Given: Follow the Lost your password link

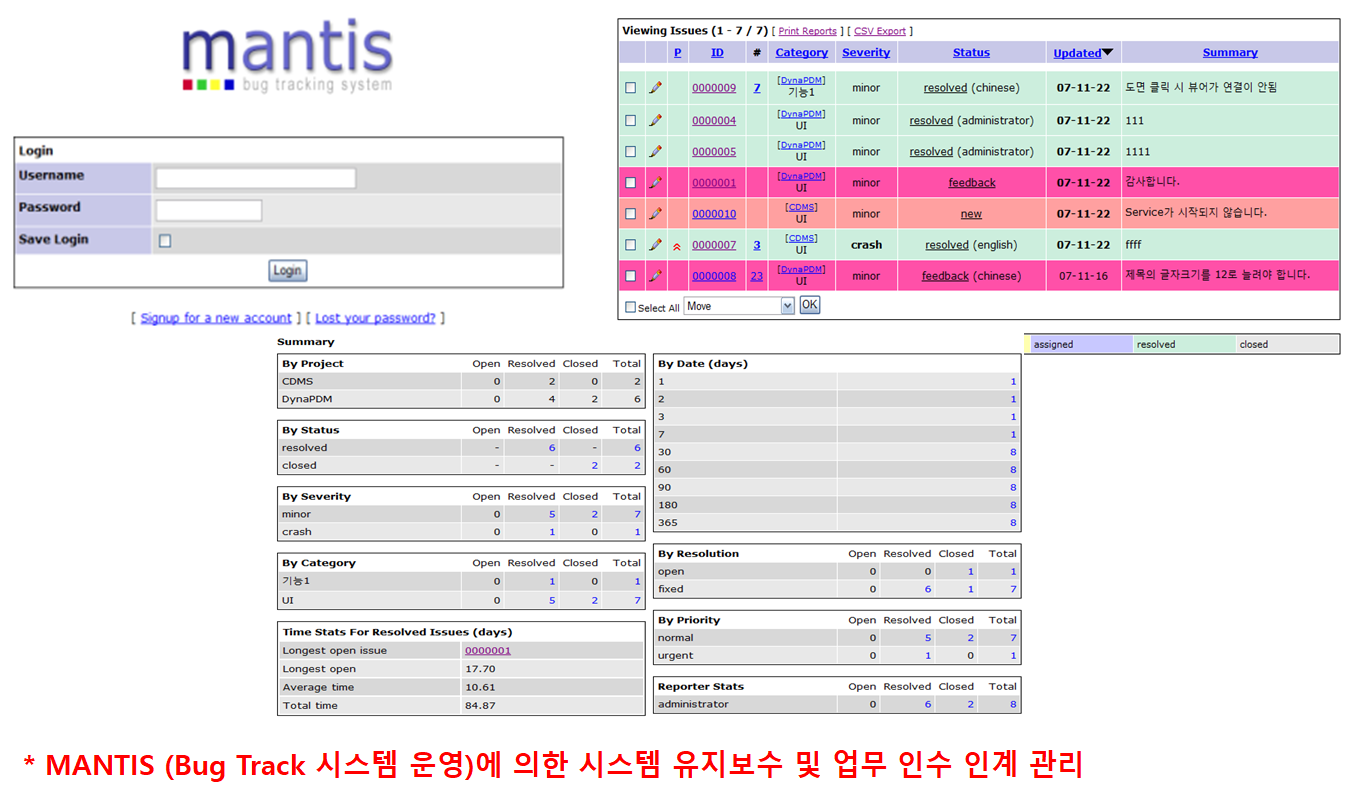Looking at the screenshot, I should [x=375, y=318].
